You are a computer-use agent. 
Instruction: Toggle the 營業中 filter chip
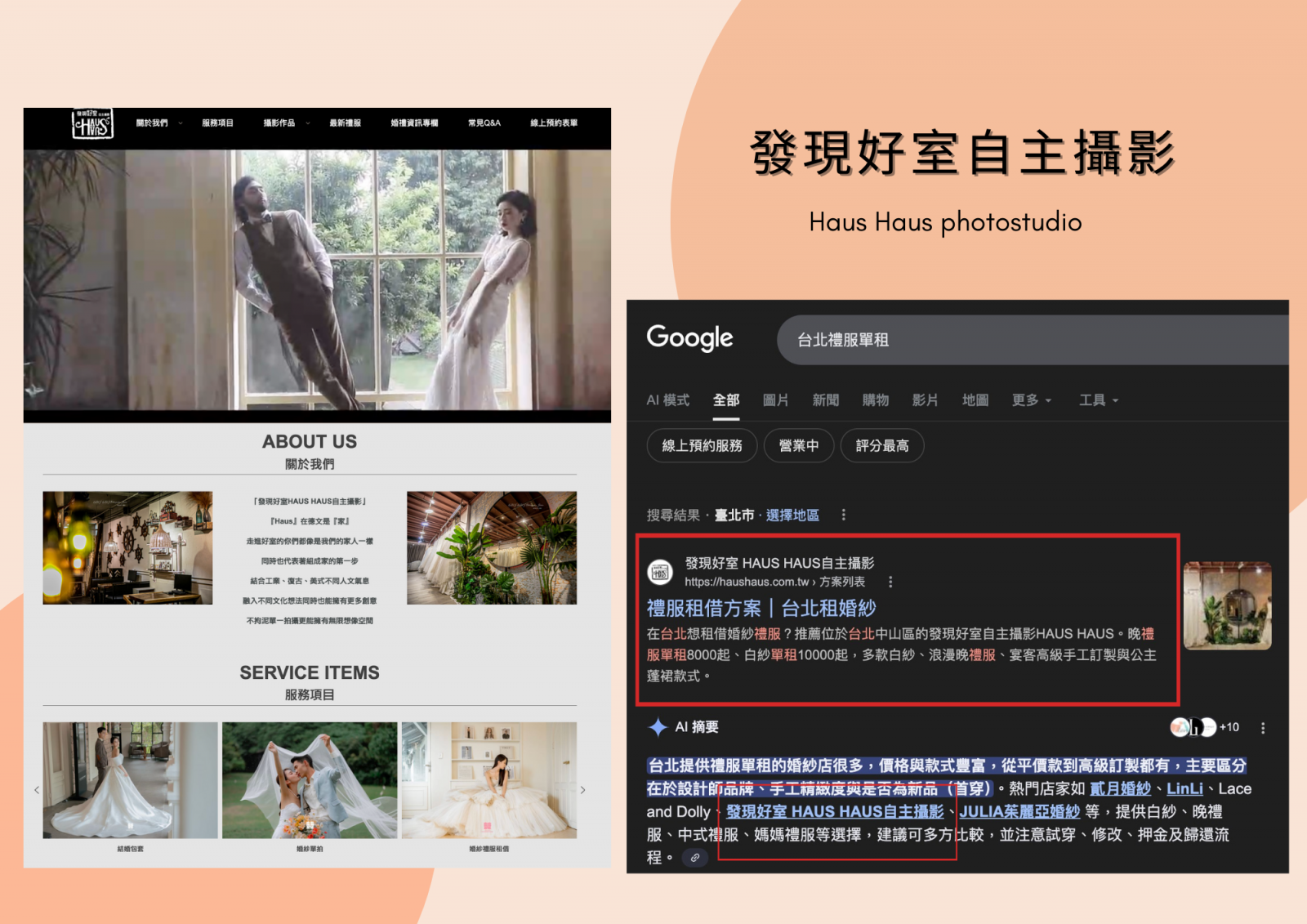[798, 446]
